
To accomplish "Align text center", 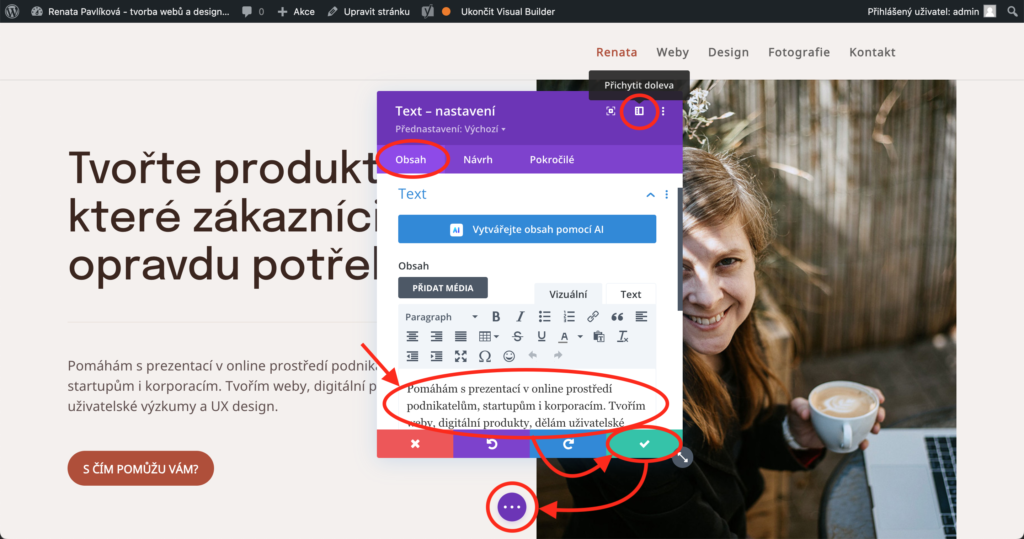I will pyautogui.click(x=412, y=336).
